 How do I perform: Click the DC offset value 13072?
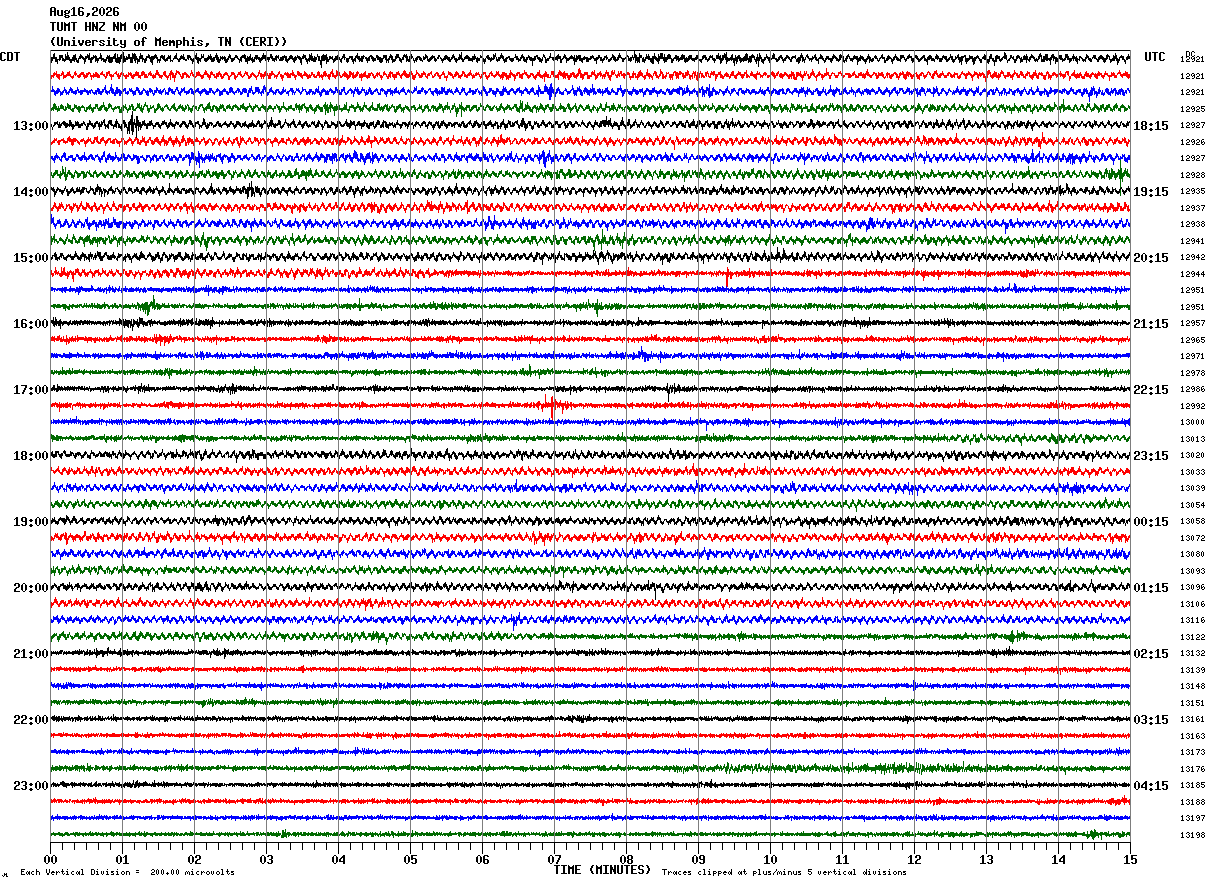coord(1193,538)
